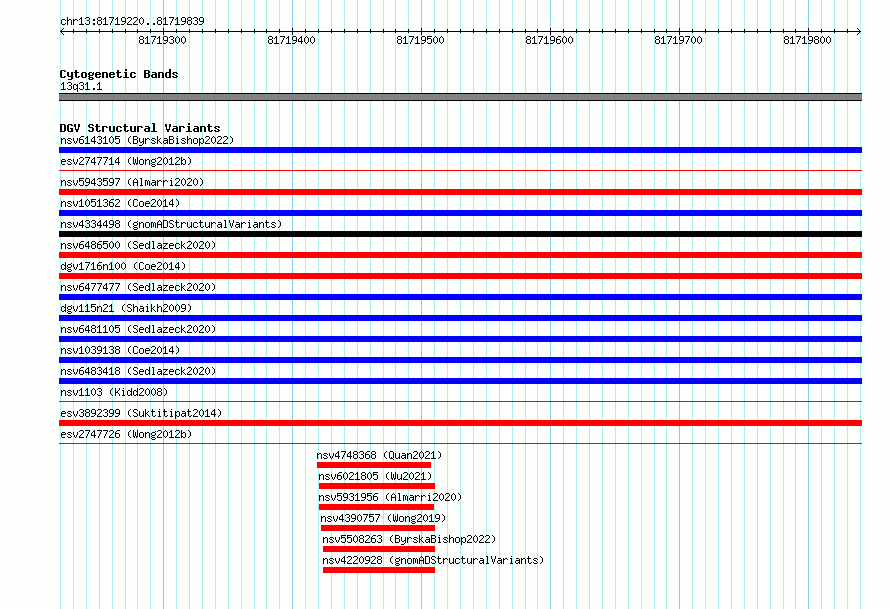Click the nsv5943597 (Almarri2020) label
The image size is (890, 609).
(132, 182)
